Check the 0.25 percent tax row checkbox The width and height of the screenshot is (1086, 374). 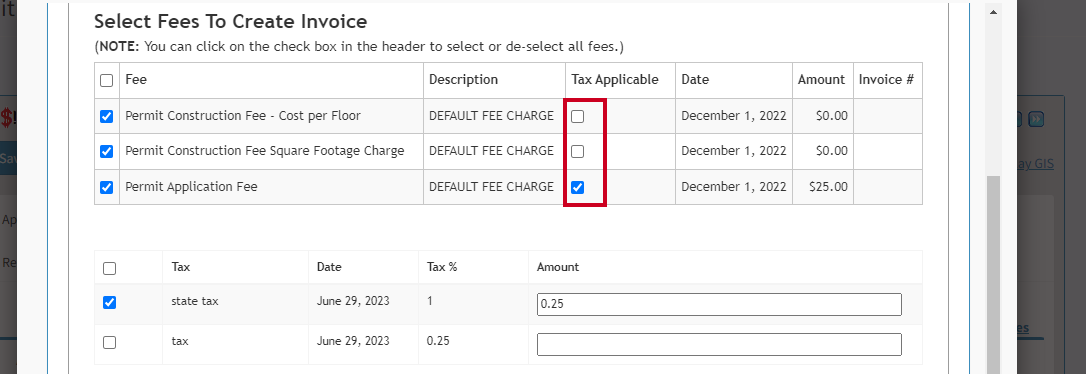pyautogui.click(x=109, y=342)
